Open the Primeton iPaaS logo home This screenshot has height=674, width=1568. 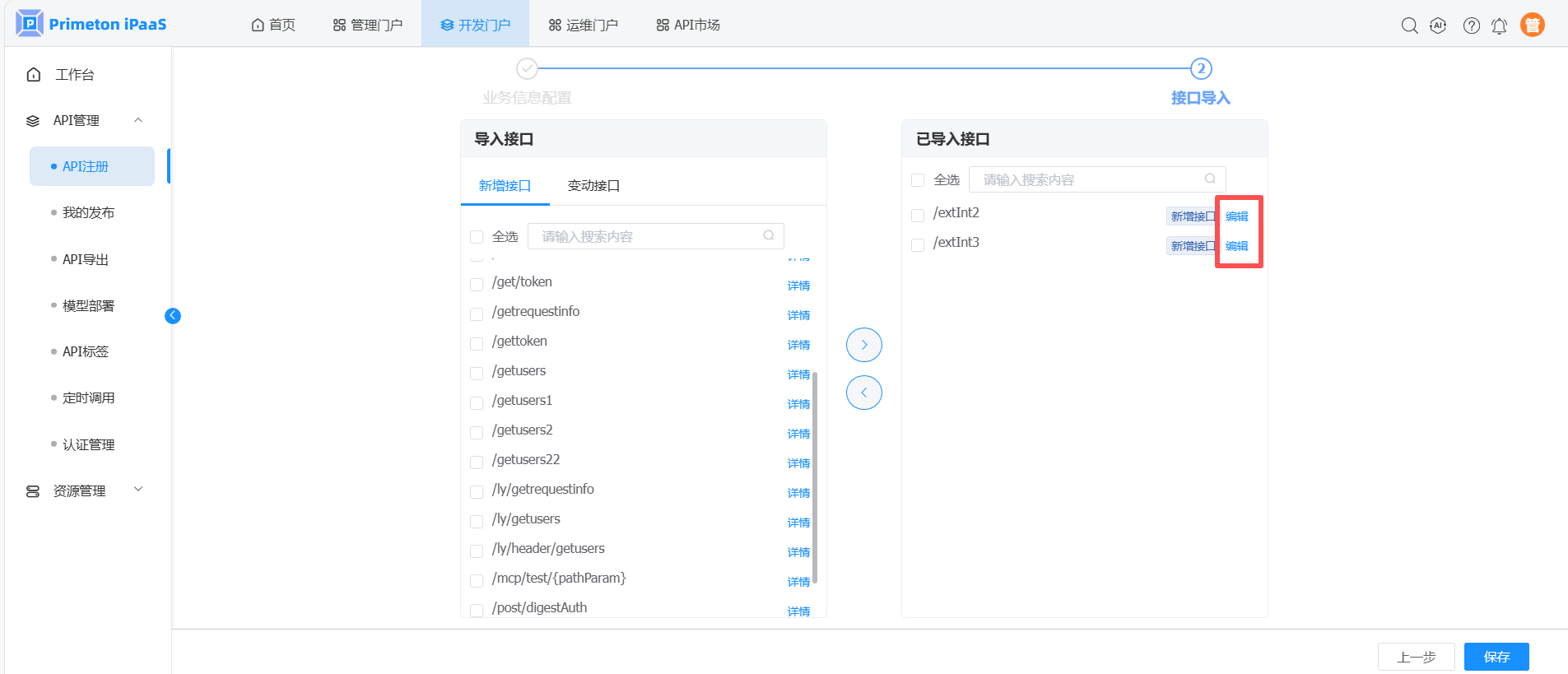pyautogui.click(x=91, y=24)
